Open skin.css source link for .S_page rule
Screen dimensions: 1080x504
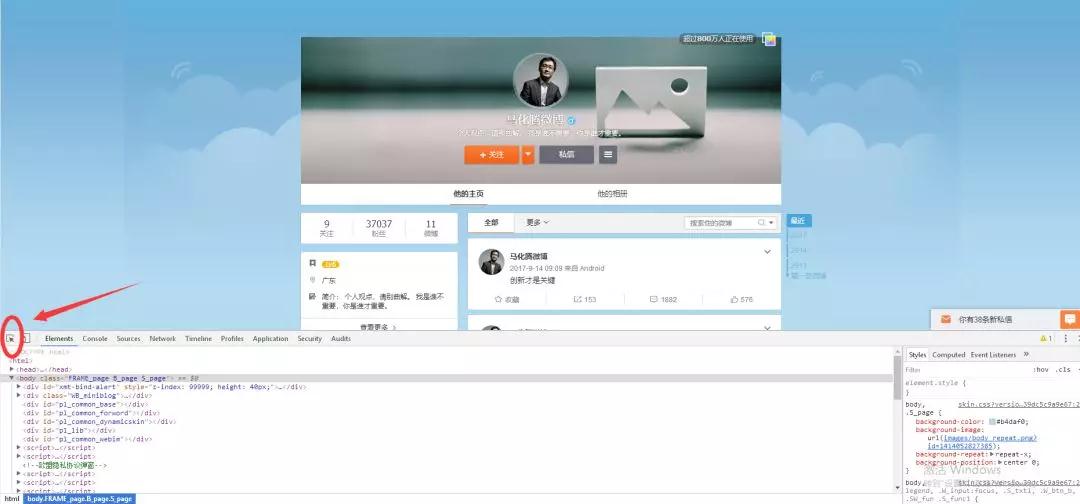[x=1019, y=405]
